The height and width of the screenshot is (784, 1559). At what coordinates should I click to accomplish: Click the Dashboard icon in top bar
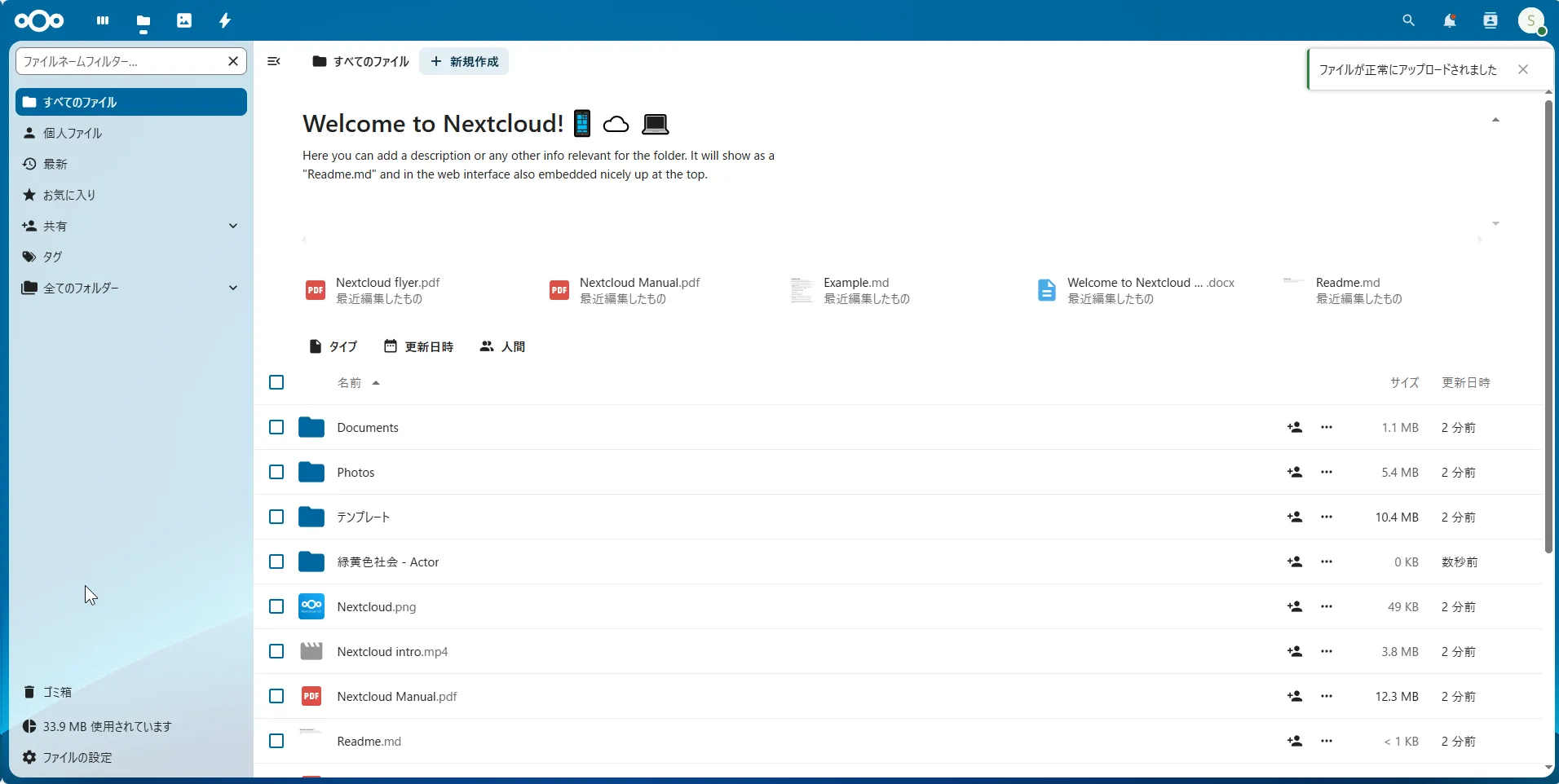point(103,20)
